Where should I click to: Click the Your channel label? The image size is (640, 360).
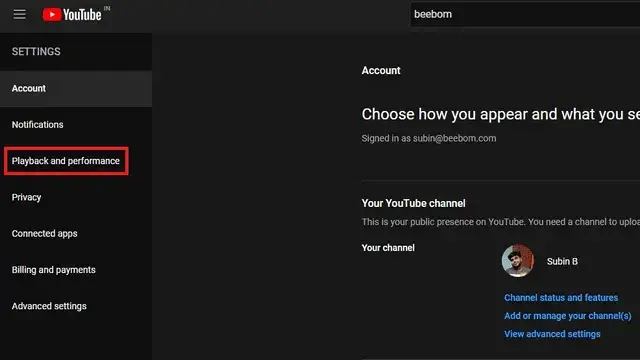(388, 248)
